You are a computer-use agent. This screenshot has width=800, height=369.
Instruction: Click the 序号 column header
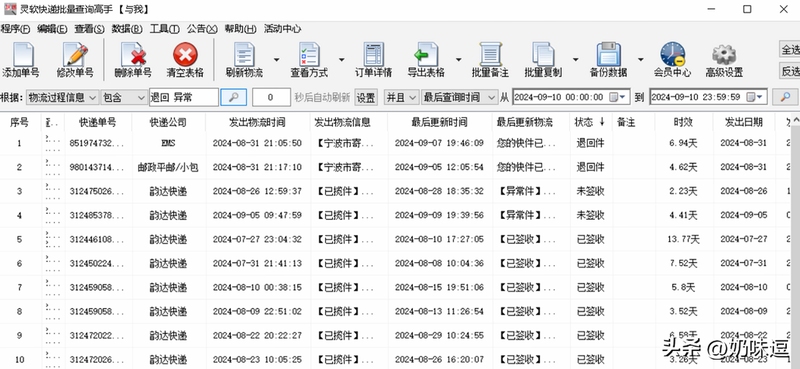pos(19,122)
